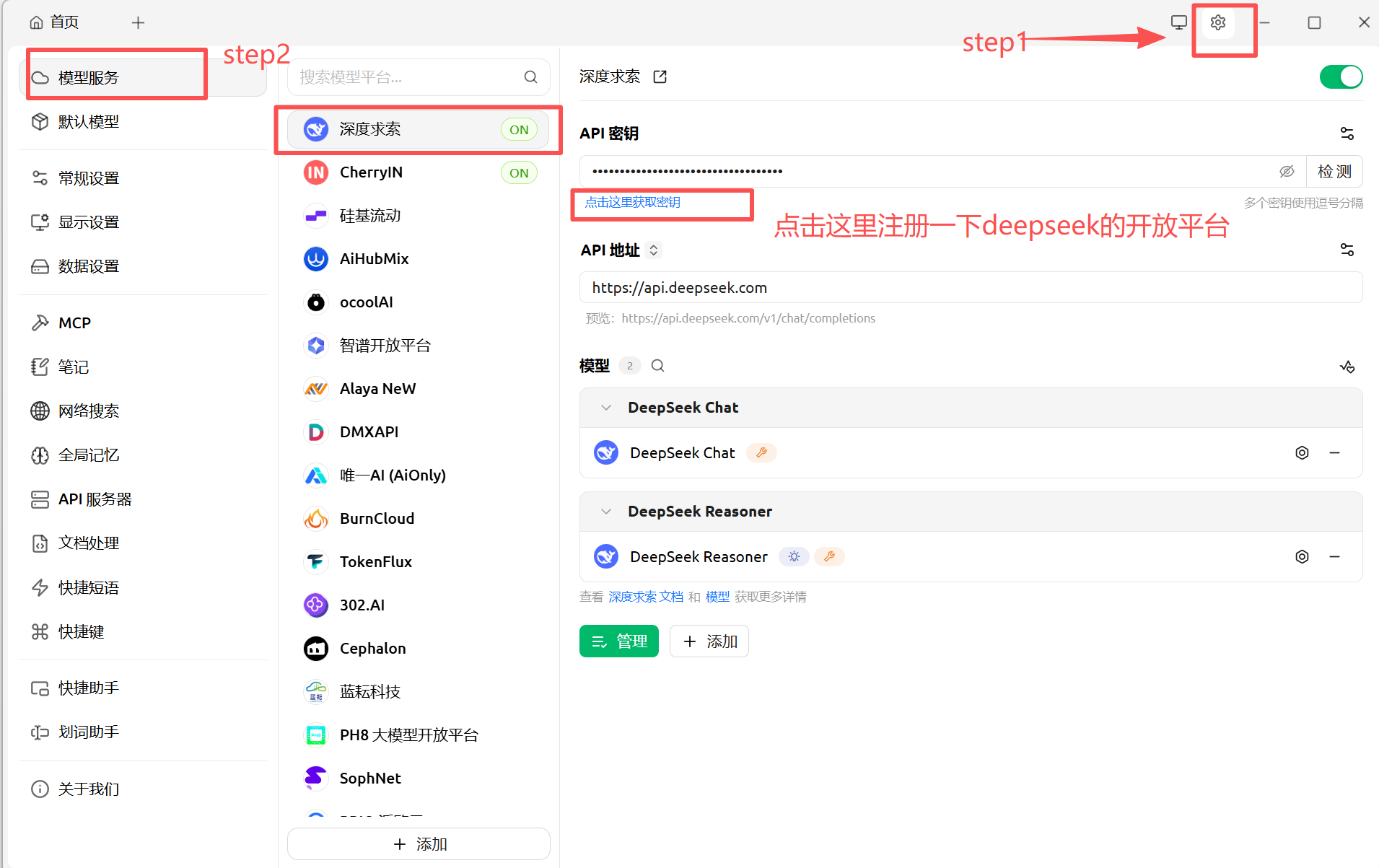This screenshot has height=868, width=1379.
Task: Select AiHubMix provider
Action: point(419,259)
